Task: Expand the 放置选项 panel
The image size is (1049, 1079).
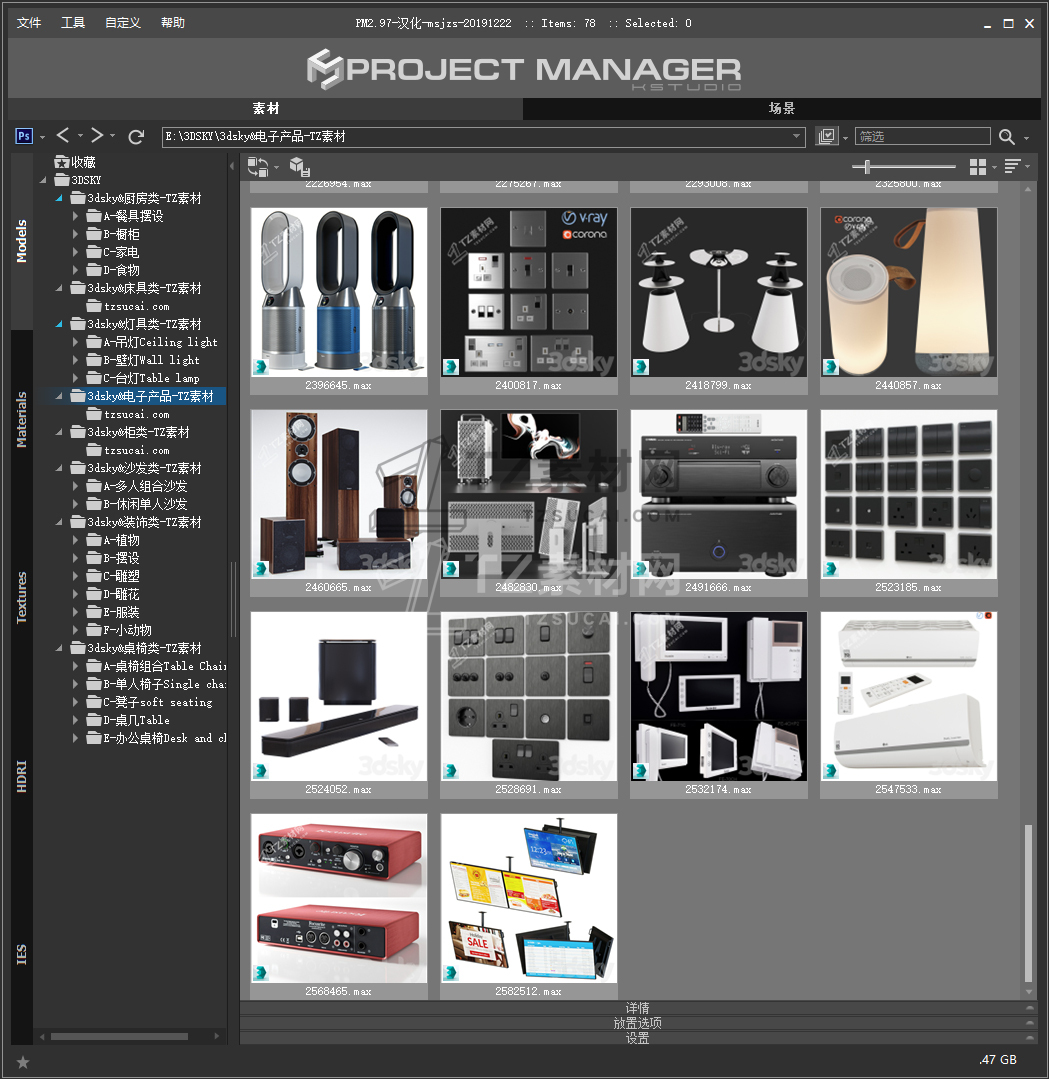Action: tap(637, 1023)
